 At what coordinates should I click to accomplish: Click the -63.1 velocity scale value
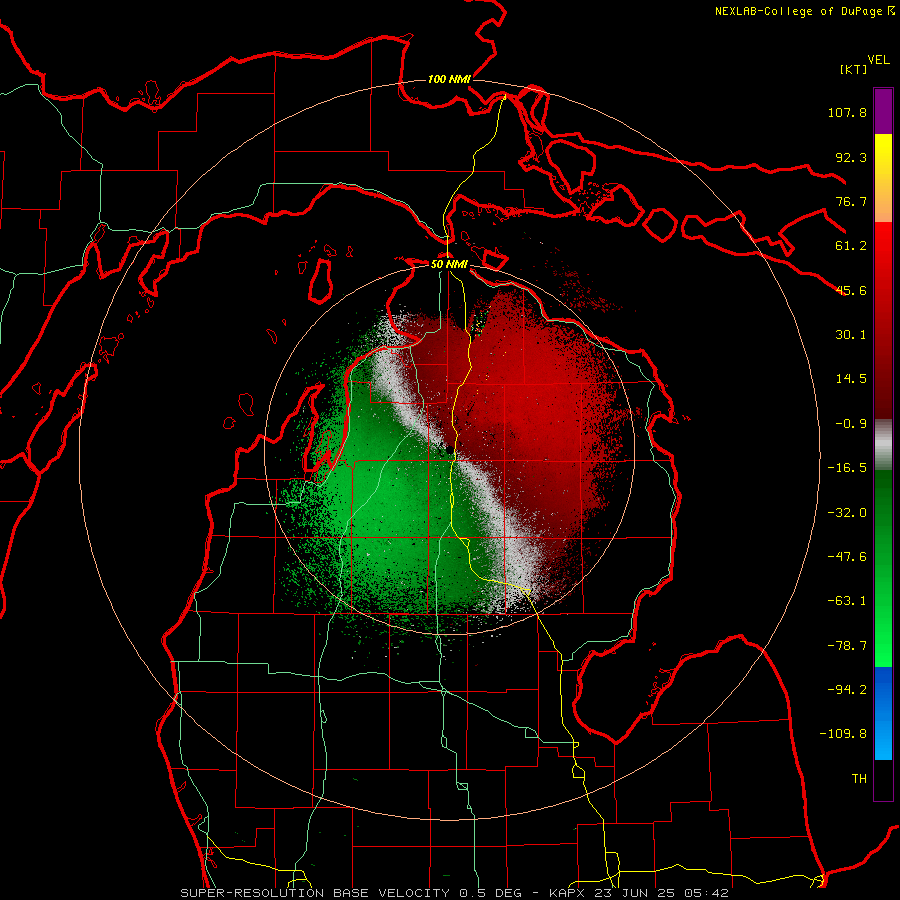pyautogui.click(x=847, y=601)
